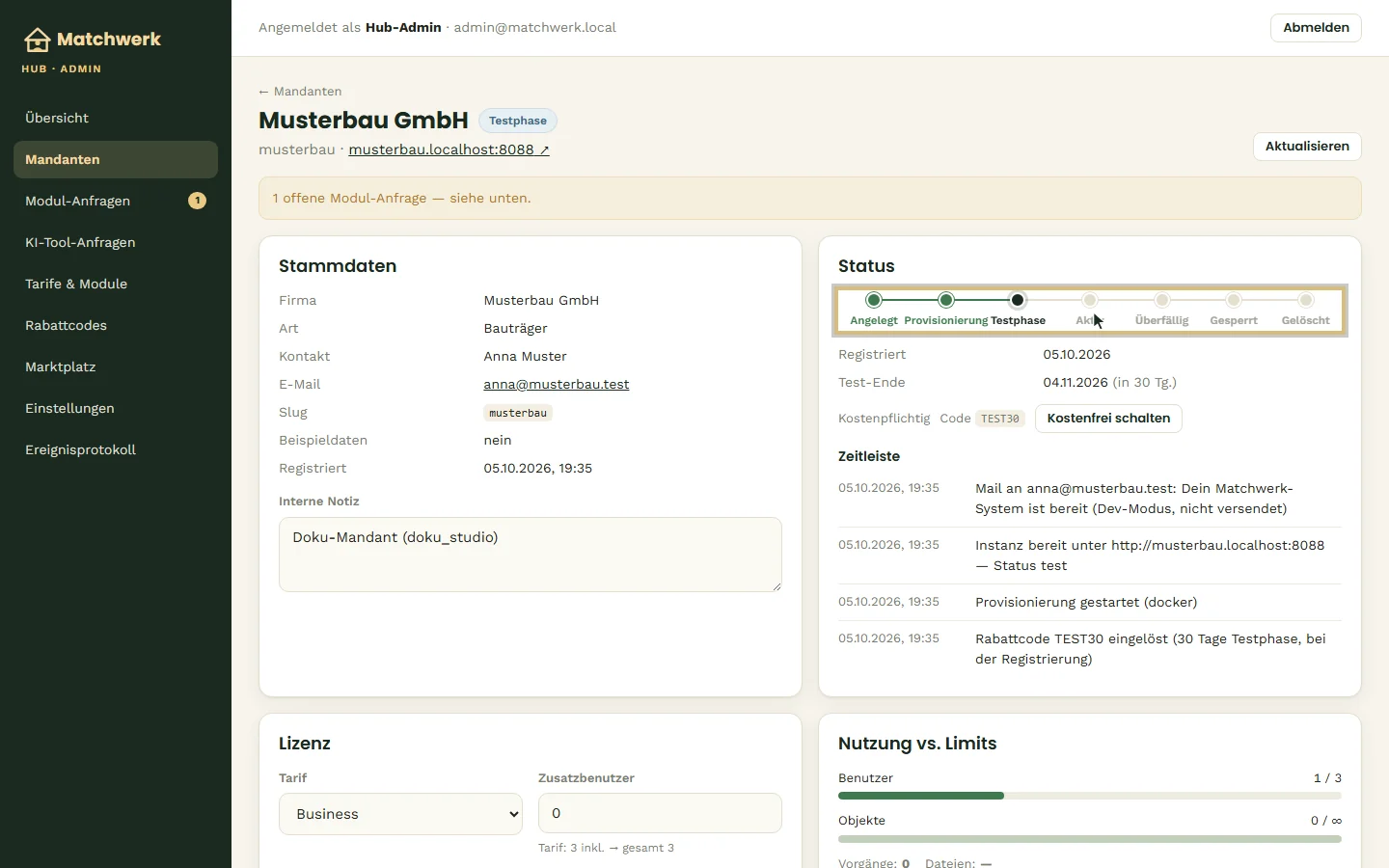Select Mandanten in the sidebar
1389x868 pixels.
[116, 159]
